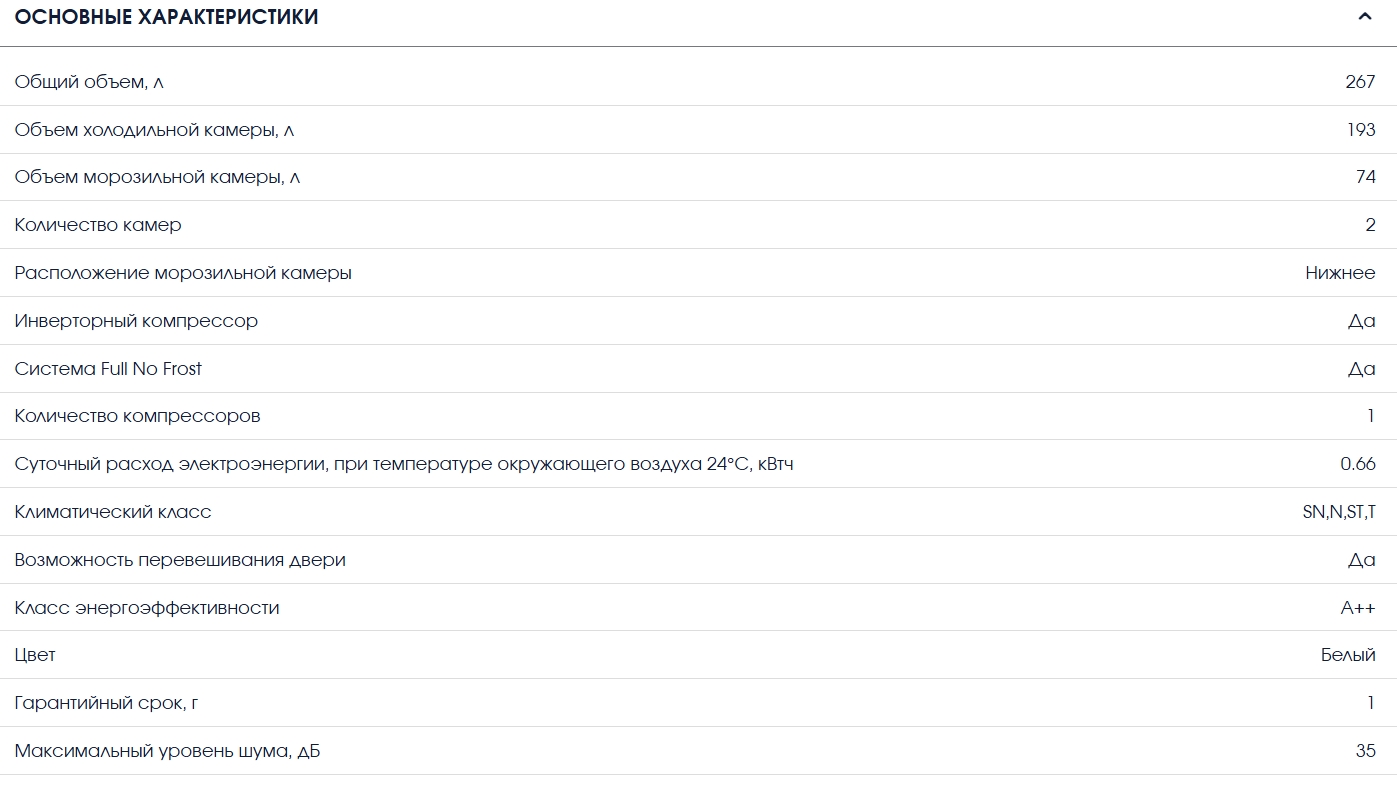The width and height of the screenshot is (1397, 785).
Task: Select the 'Количество компрессоров' label
Action: [x=137, y=416]
